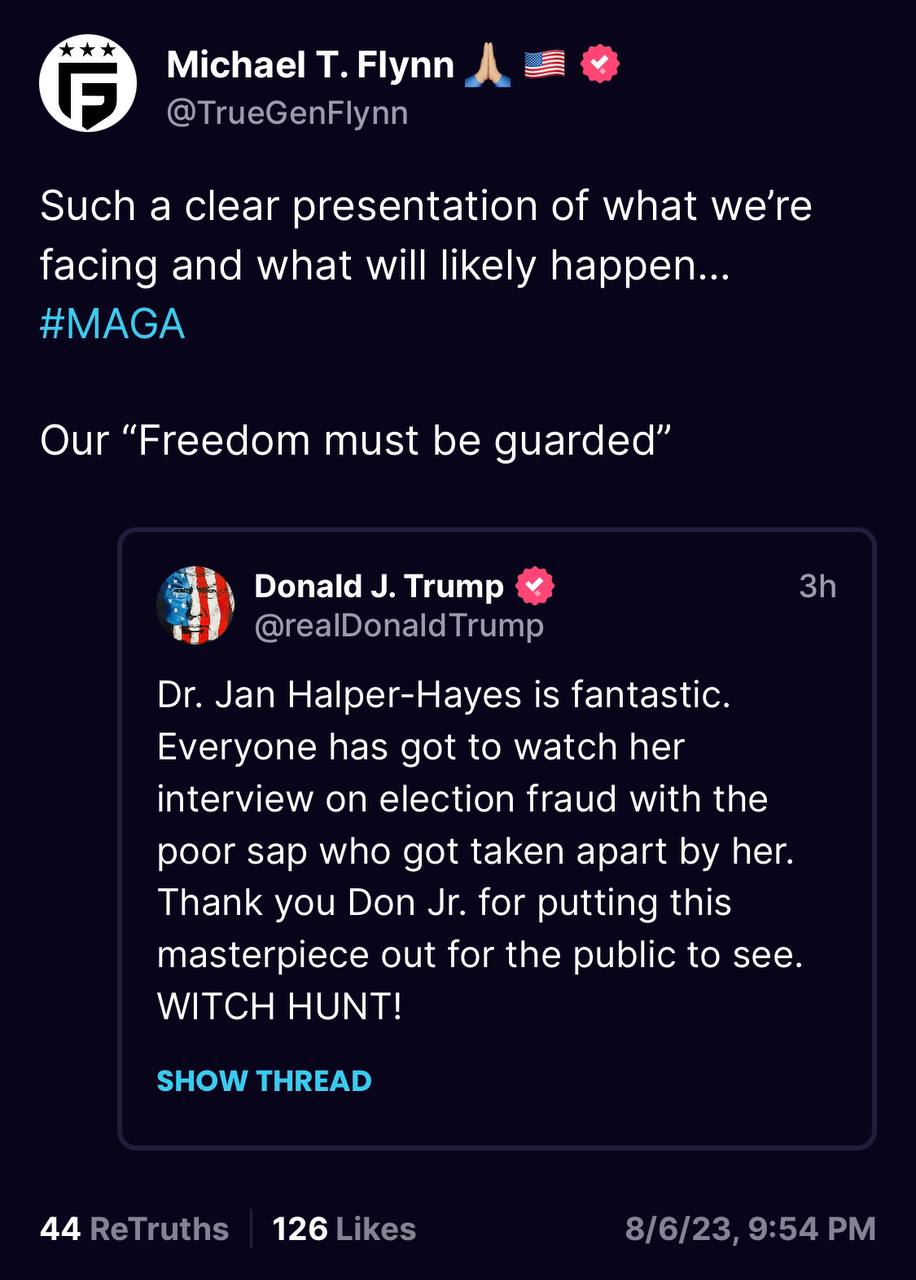The height and width of the screenshot is (1280, 916).
Task: Click the 8/6/23, 9:54 PM timestamp
Action: 750,1228
